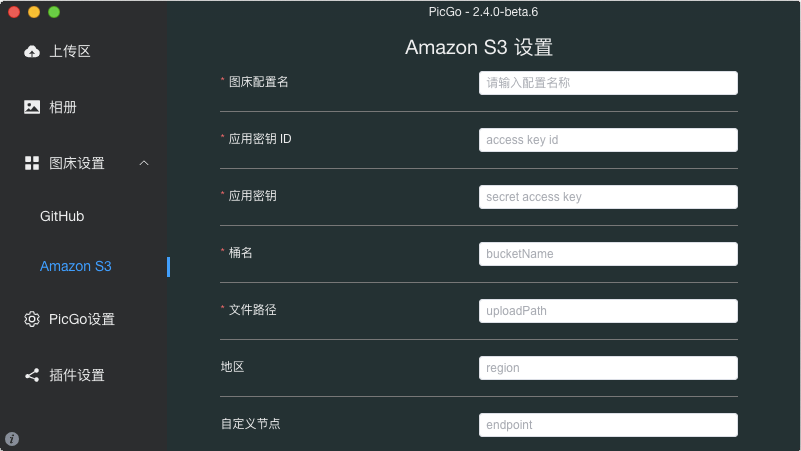This screenshot has height=451, width=801.
Task: Click the plugin settings share icon
Action: pos(32,375)
